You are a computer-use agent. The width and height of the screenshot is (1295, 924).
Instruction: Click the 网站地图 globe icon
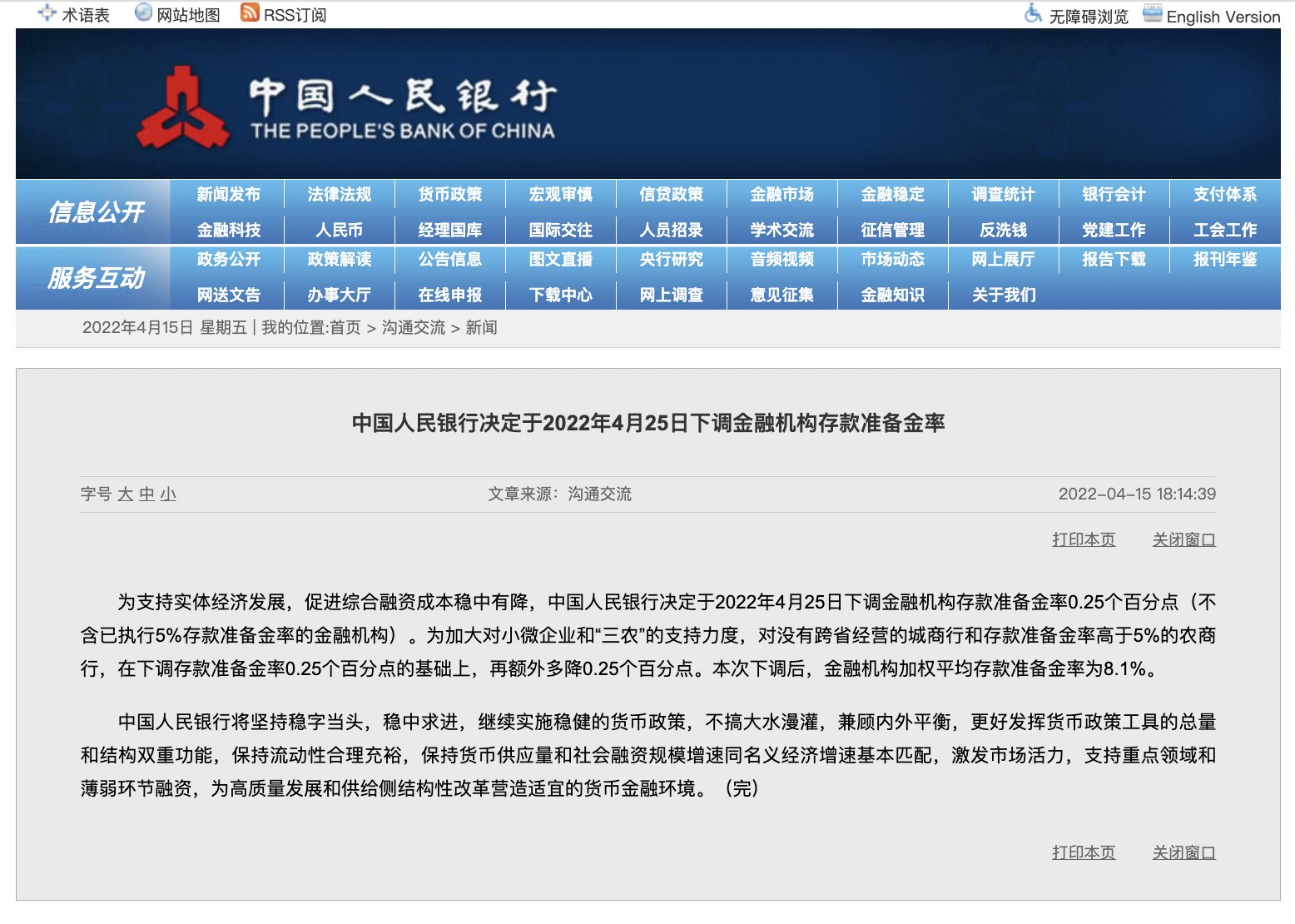click(x=143, y=12)
